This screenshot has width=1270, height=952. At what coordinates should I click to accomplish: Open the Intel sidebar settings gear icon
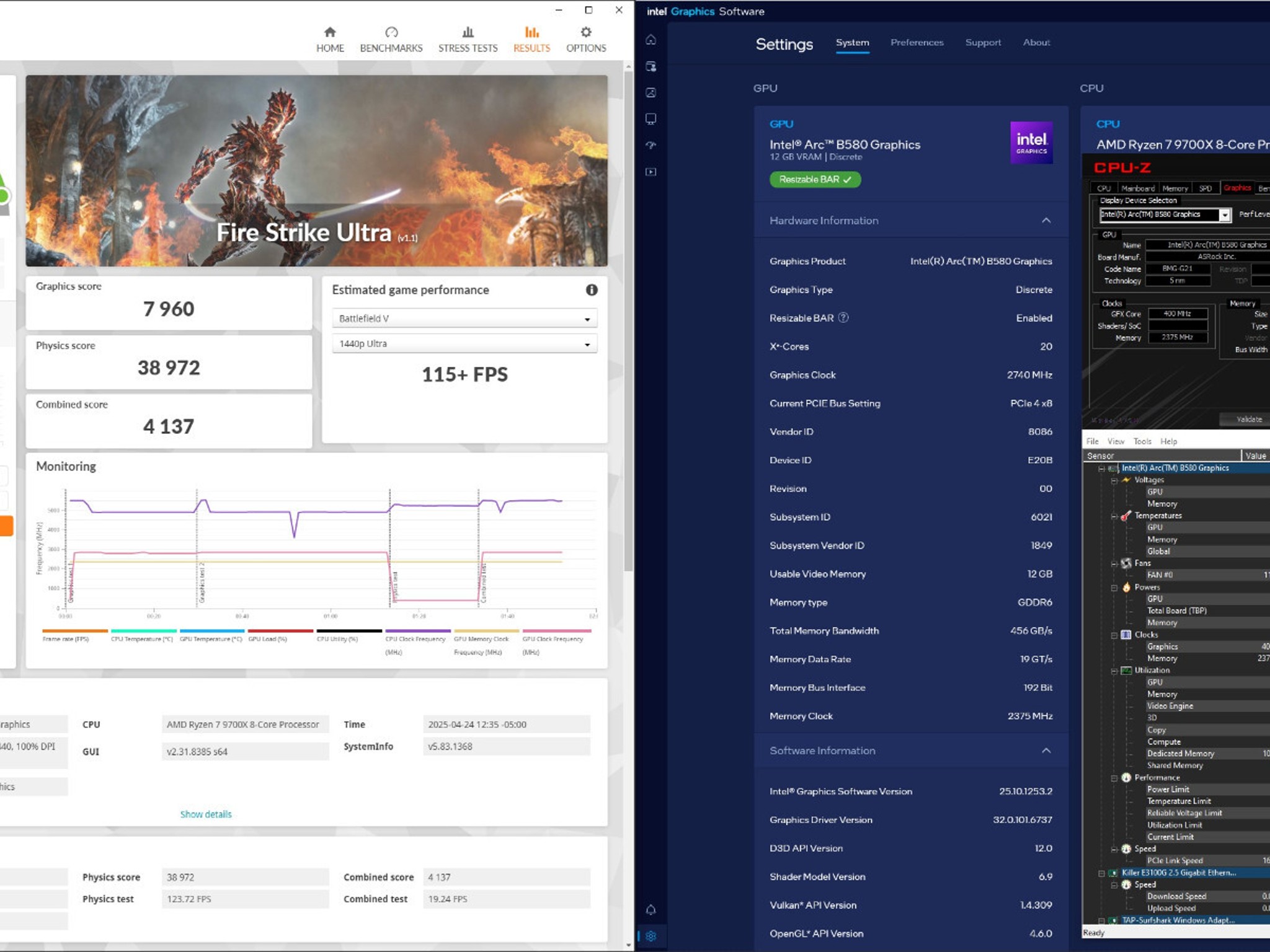click(x=651, y=936)
